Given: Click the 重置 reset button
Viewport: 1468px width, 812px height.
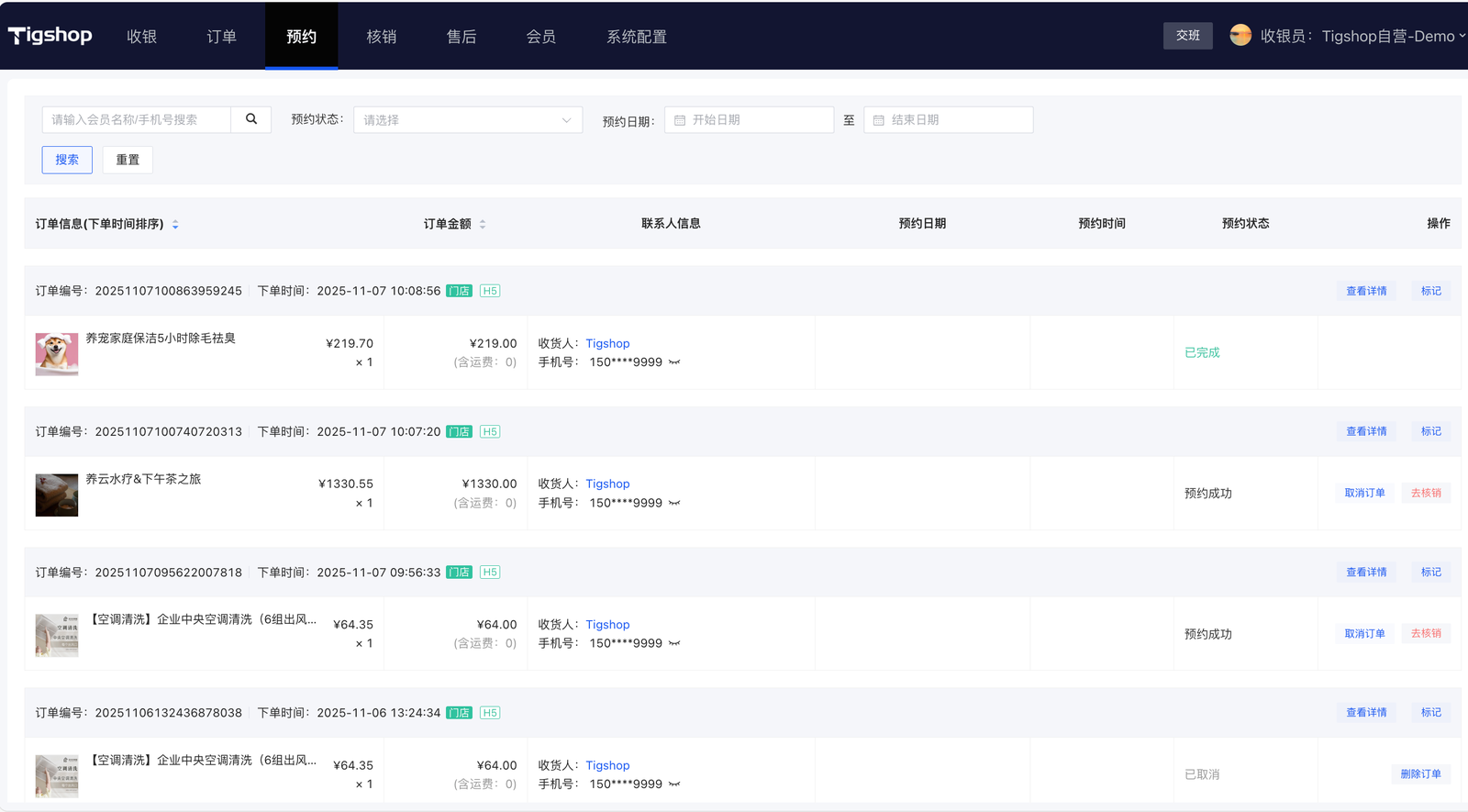Looking at the screenshot, I should coord(128,160).
